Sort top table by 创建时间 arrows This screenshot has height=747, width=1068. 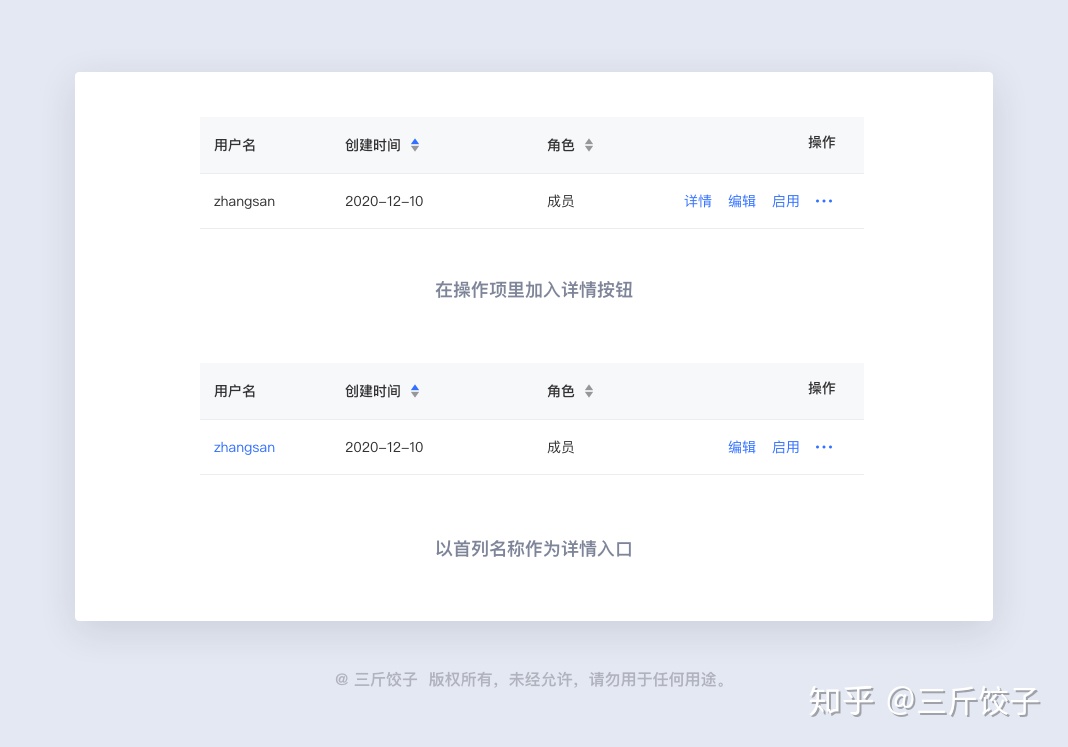coord(415,145)
